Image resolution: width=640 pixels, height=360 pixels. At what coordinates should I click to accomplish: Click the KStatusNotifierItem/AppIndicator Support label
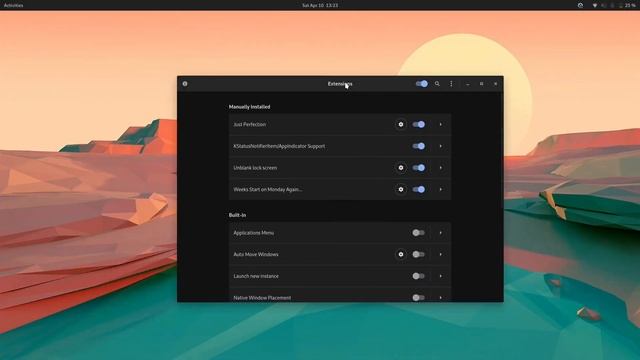[x=279, y=146]
